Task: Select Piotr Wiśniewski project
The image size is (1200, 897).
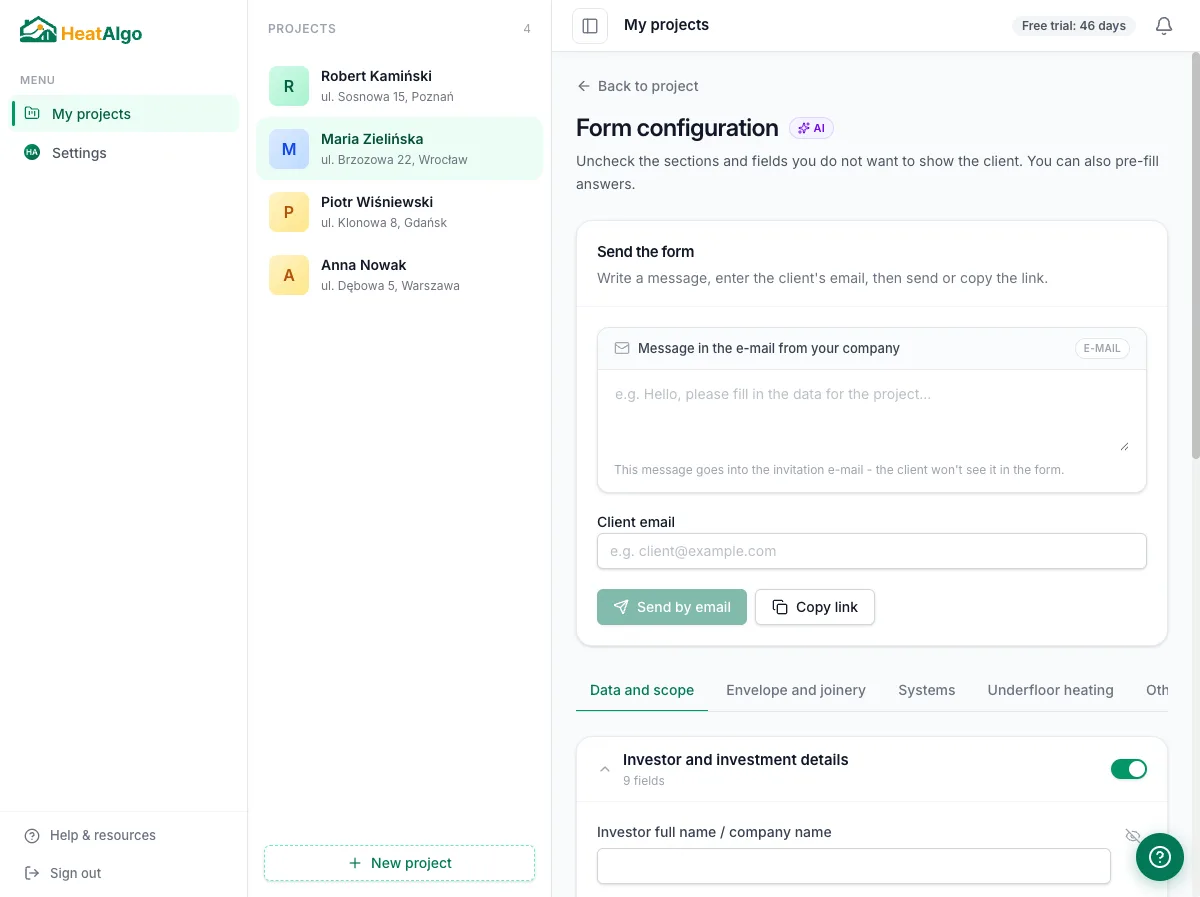Action: pyautogui.click(x=399, y=212)
